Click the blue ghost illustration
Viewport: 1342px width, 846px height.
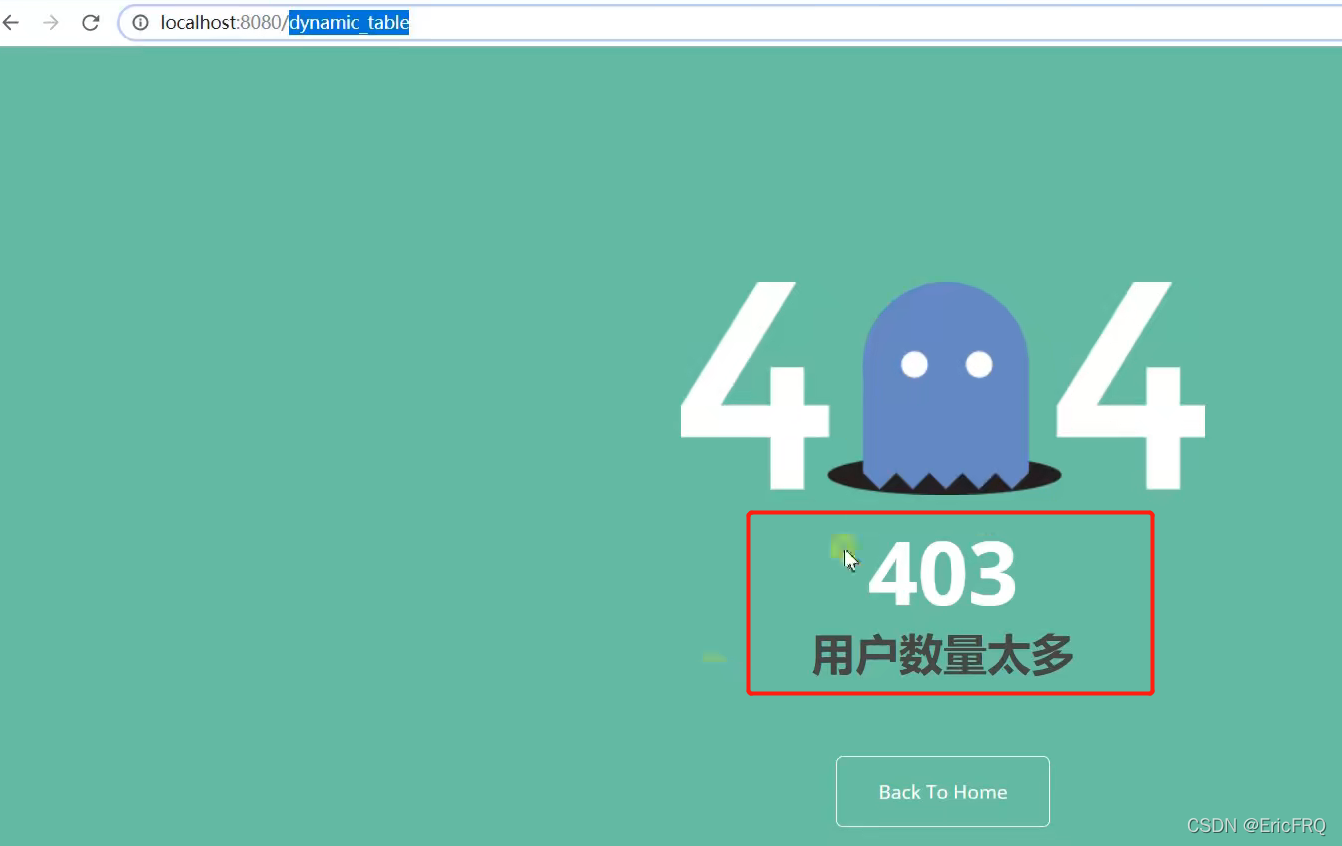[945, 387]
